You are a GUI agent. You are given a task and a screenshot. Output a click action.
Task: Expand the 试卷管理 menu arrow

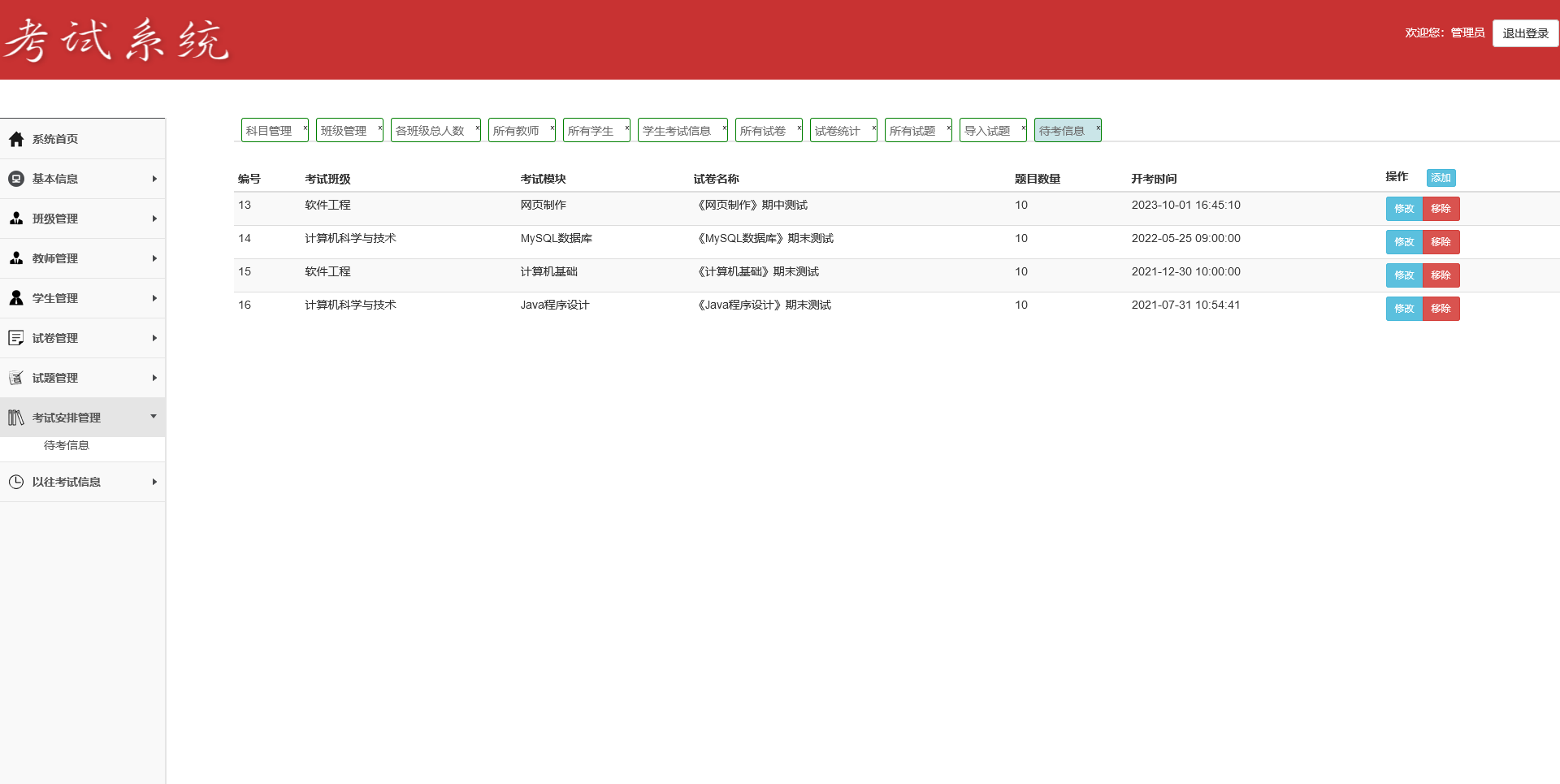(x=154, y=338)
